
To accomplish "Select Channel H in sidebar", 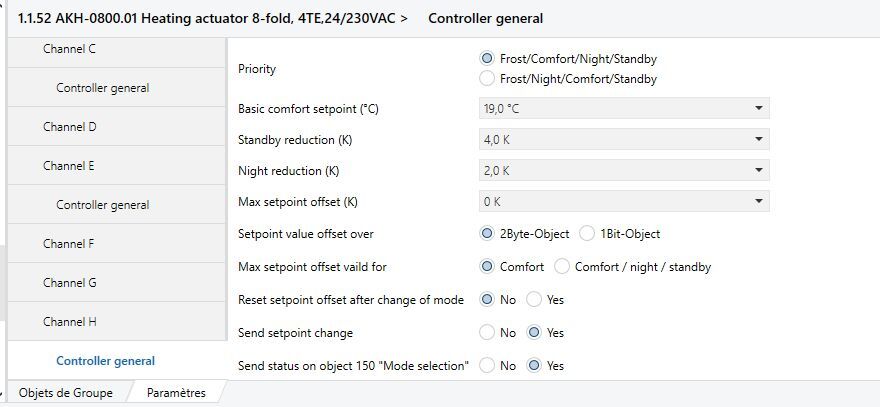I will pyautogui.click(x=70, y=322).
